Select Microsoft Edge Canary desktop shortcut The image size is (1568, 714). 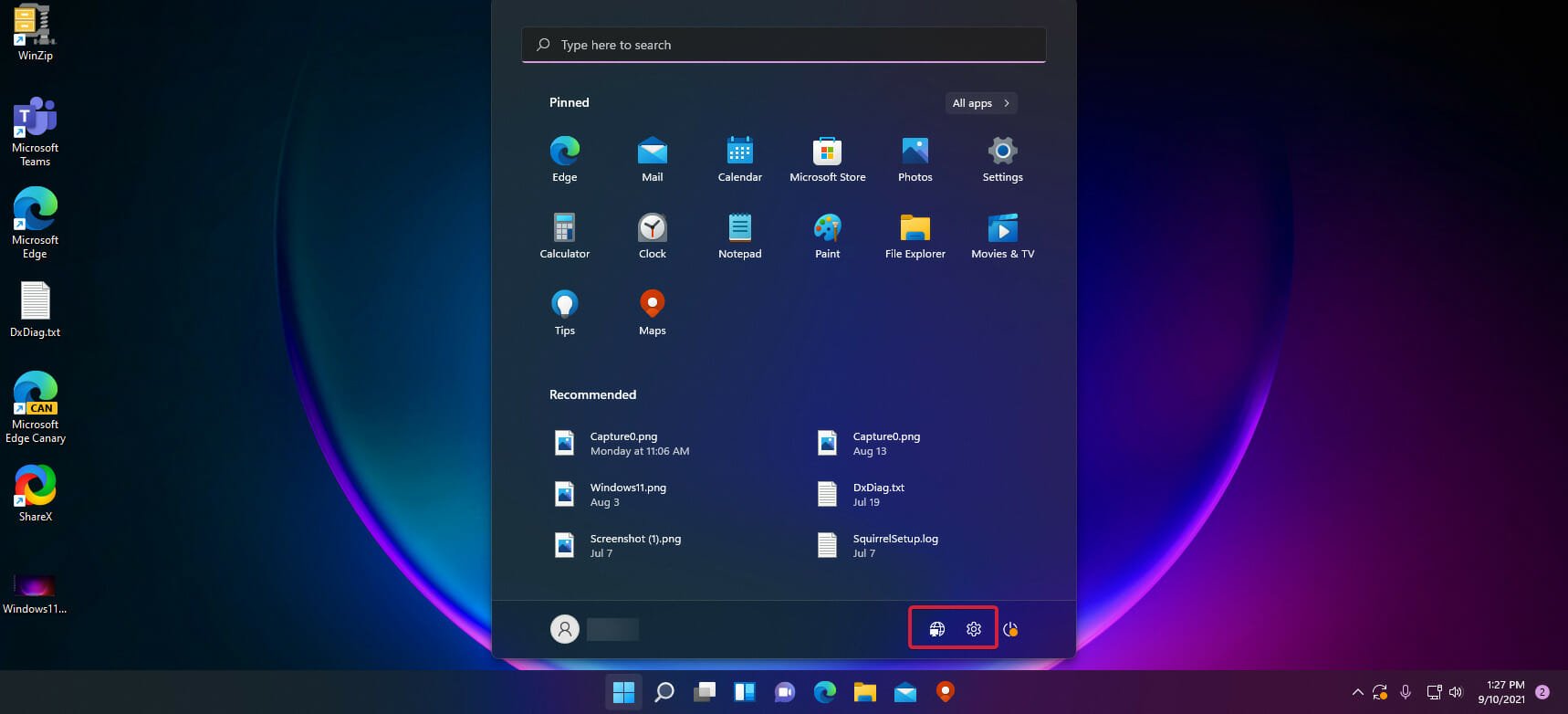point(35,408)
